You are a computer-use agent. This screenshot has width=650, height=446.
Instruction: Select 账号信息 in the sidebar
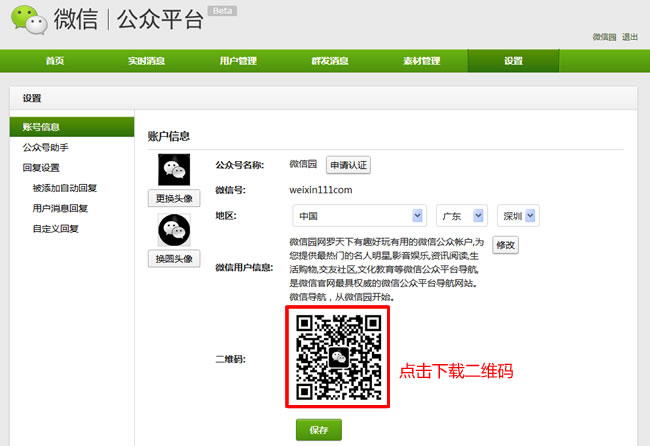(72, 127)
